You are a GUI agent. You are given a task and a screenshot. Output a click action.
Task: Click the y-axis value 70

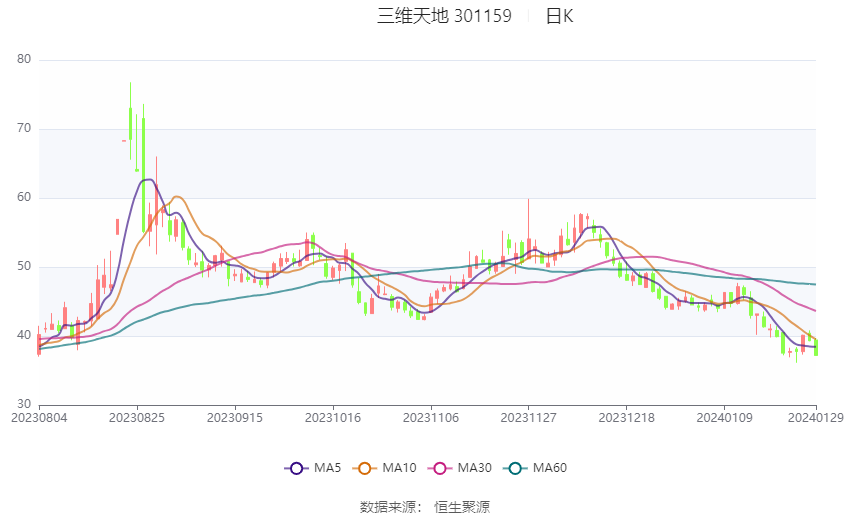pyautogui.click(x=24, y=128)
